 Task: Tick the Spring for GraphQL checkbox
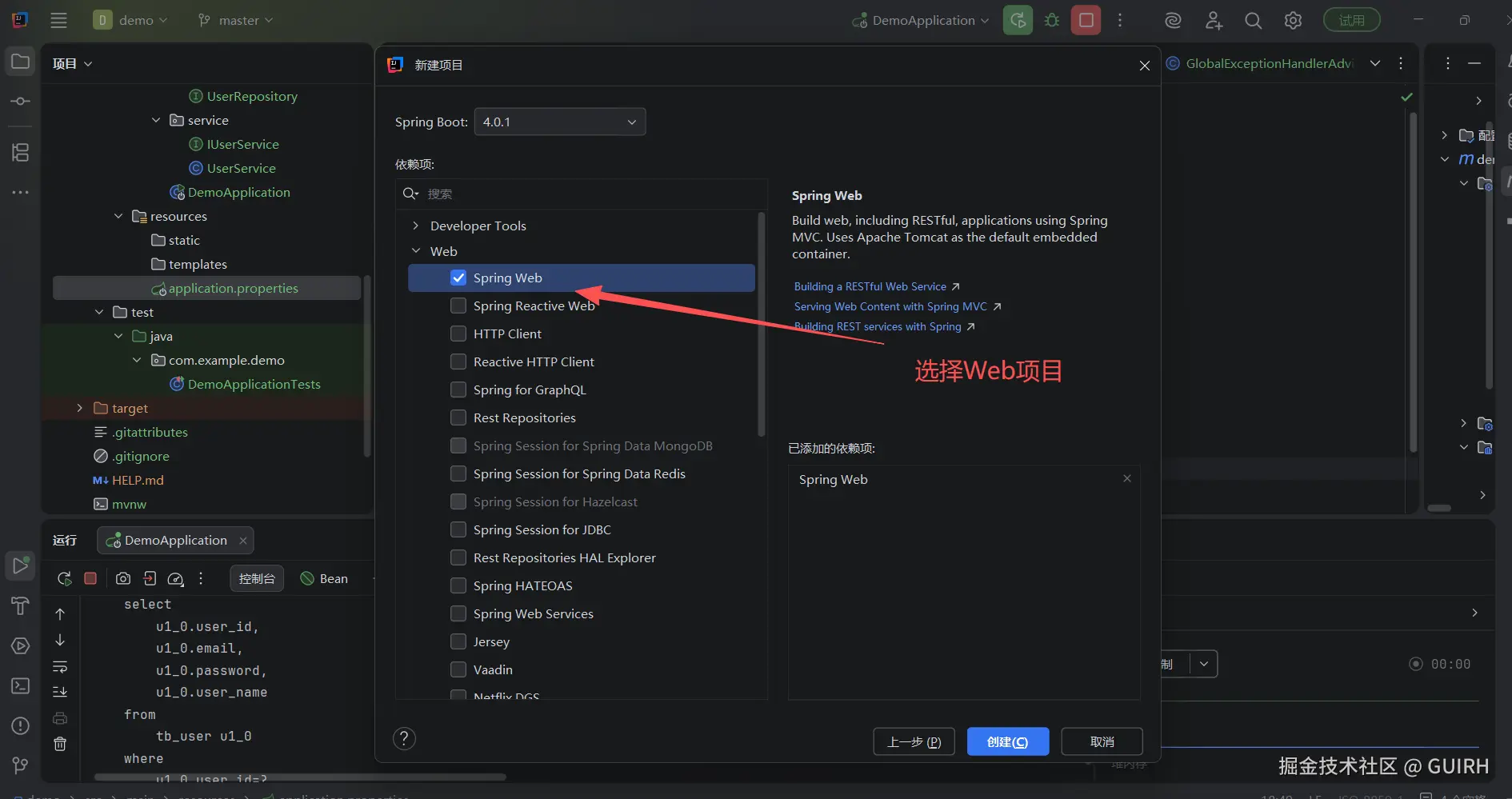(458, 390)
